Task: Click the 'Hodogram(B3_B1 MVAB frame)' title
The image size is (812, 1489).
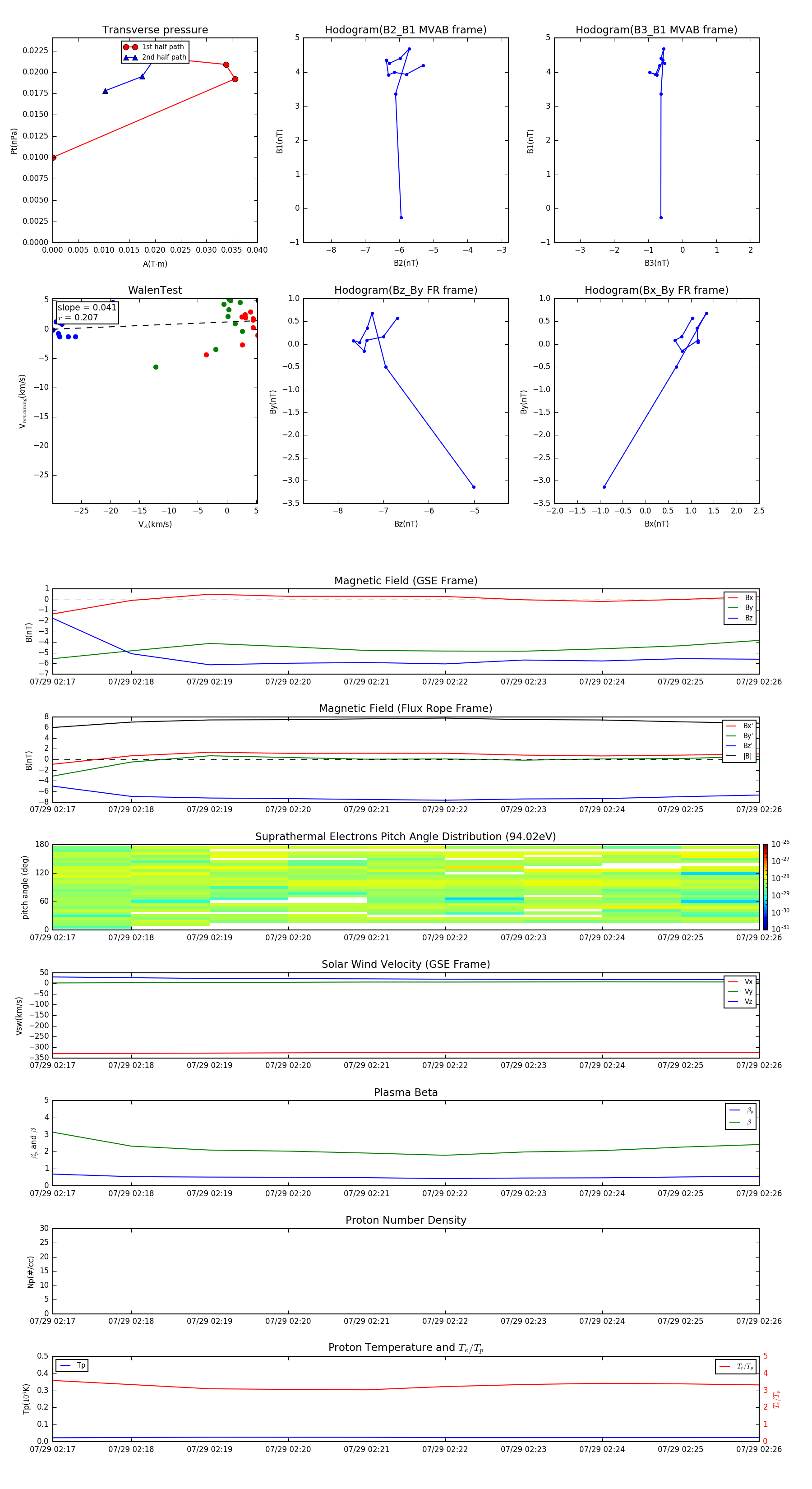Action: tap(656, 30)
